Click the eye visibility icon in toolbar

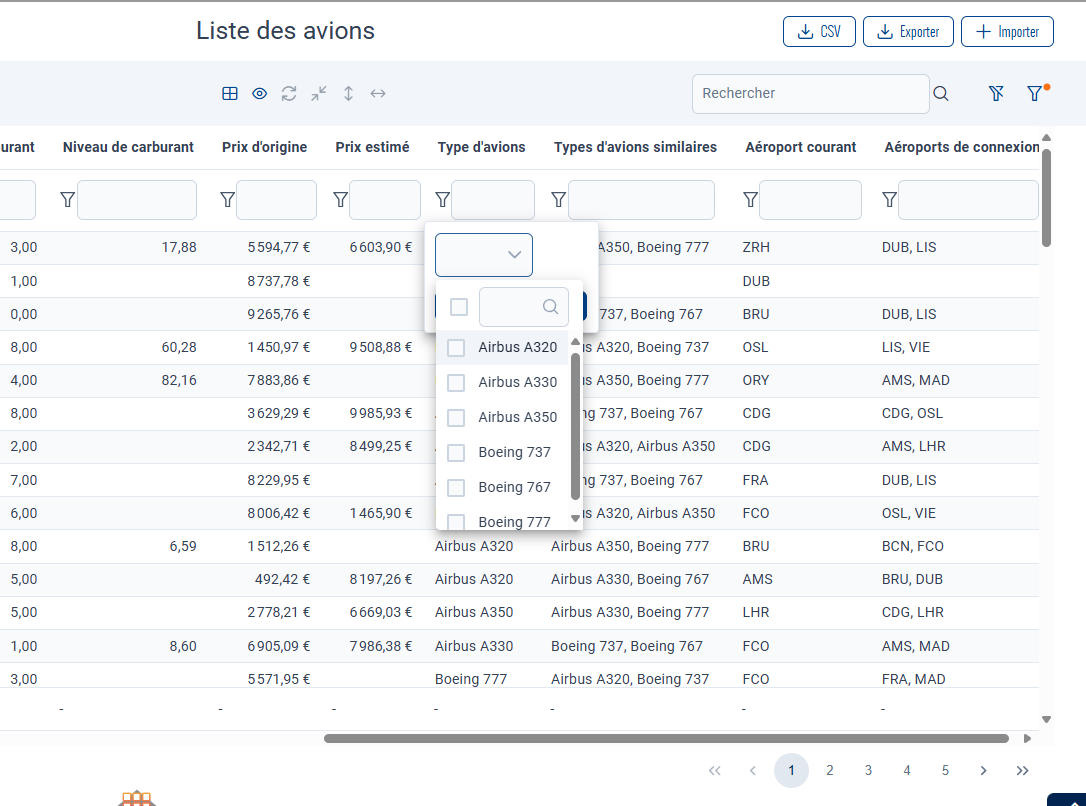tap(259, 93)
